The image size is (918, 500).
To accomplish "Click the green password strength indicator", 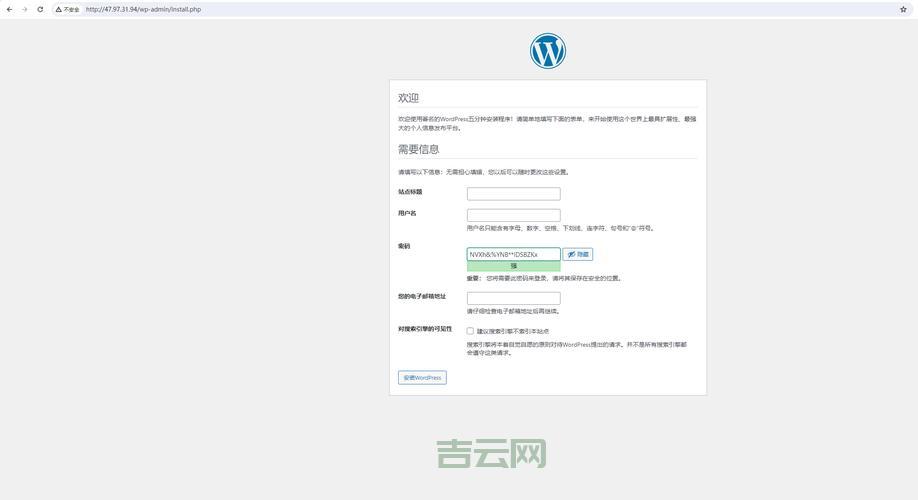I will pos(513,266).
